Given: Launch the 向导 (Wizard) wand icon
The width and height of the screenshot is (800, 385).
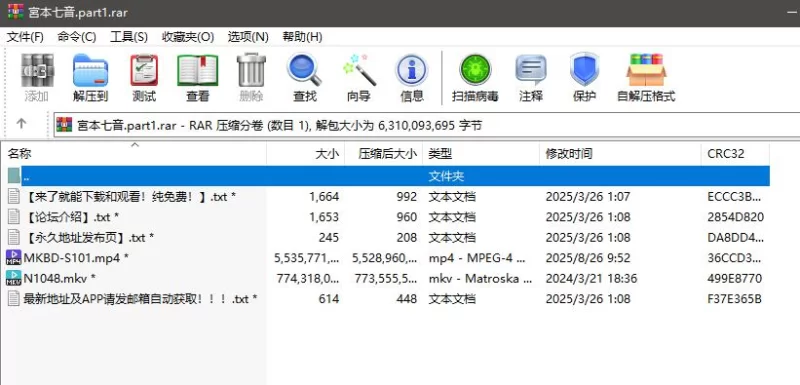Looking at the screenshot, I should point(359,70).
